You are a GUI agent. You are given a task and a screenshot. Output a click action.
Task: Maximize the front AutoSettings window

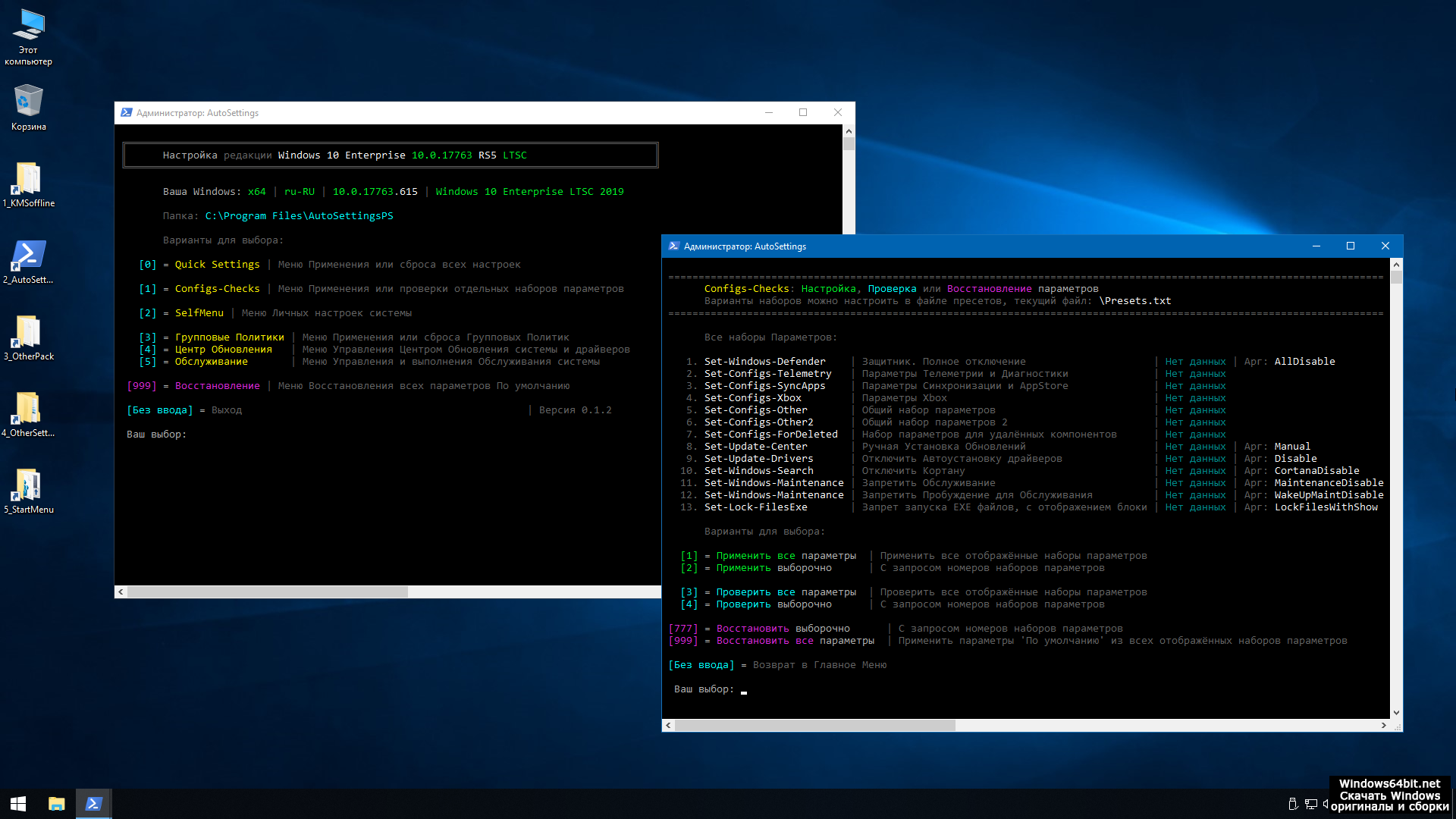click(x=1351, y=246)
